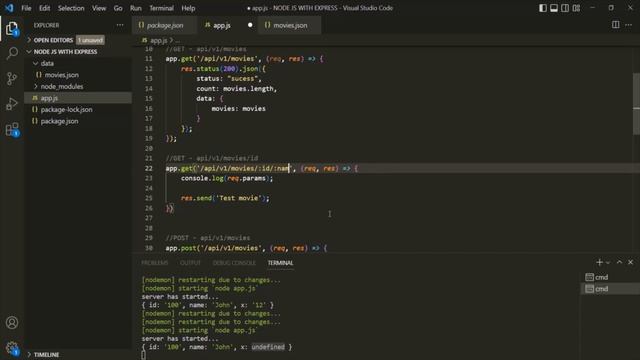The height and width of the screenshot is (360, 640).
Task: Switch to the Debug Console tab
Action: (234, 263)
